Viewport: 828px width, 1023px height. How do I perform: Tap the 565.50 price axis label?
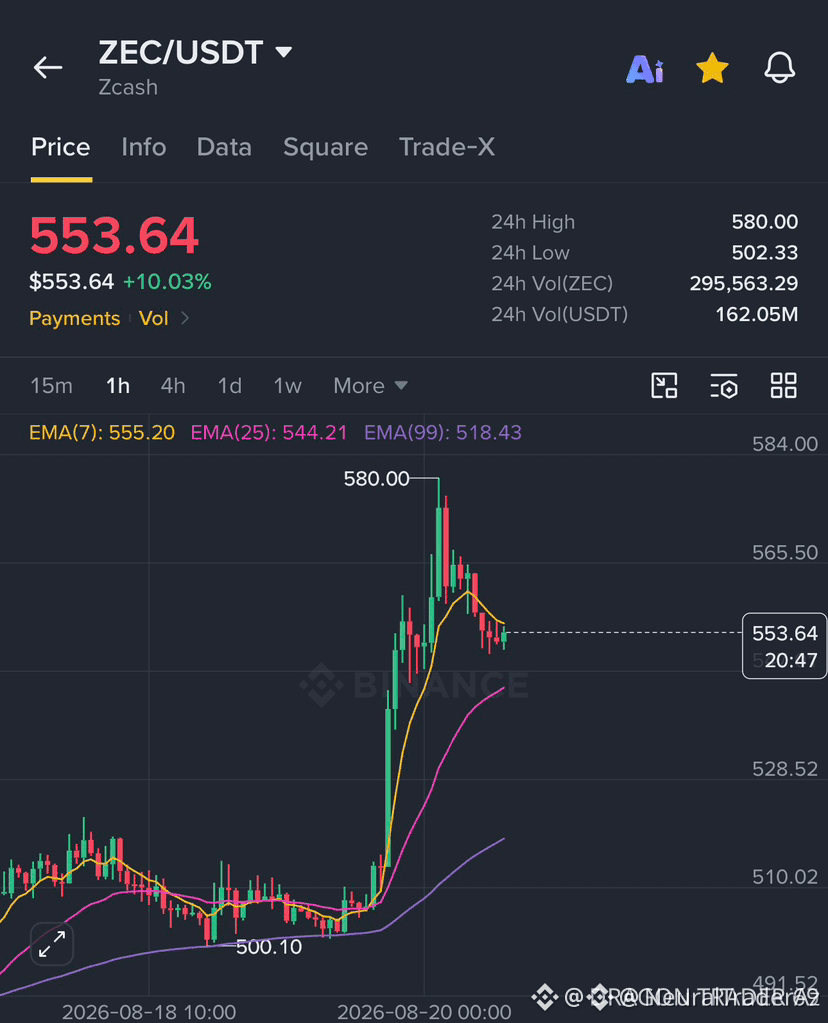coord(785,553)
